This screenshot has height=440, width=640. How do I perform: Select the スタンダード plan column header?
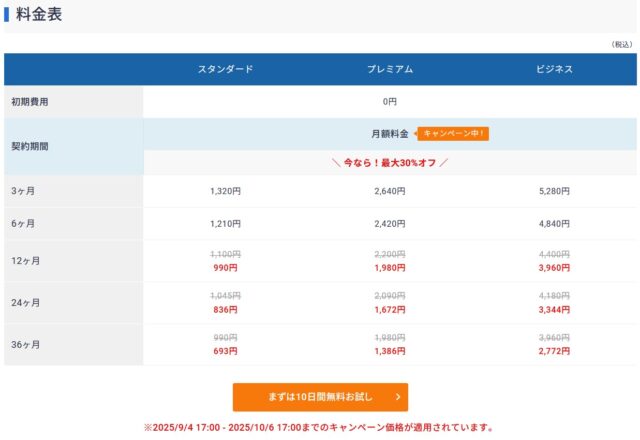pos(225,69)
